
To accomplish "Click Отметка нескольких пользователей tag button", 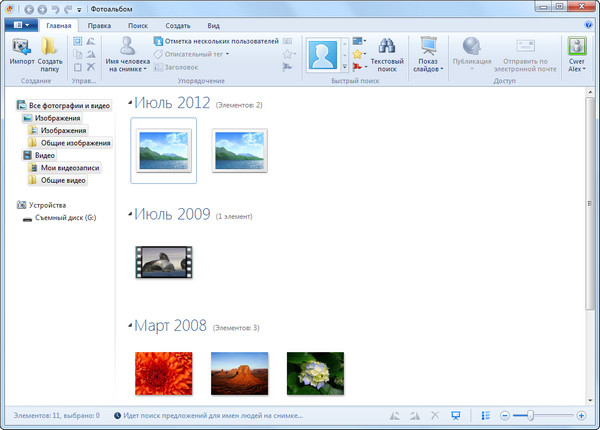I will point(214,41).
